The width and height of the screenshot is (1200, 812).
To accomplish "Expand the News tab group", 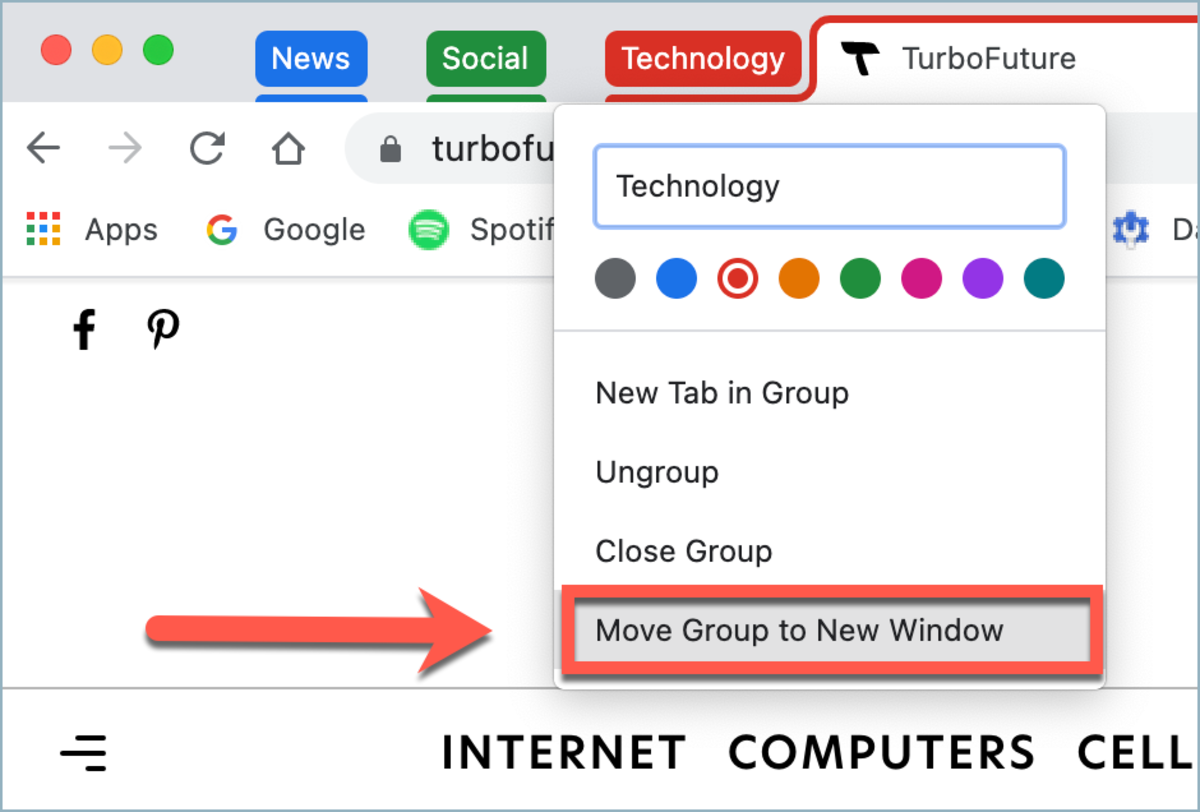I will (x=311, y=58).
